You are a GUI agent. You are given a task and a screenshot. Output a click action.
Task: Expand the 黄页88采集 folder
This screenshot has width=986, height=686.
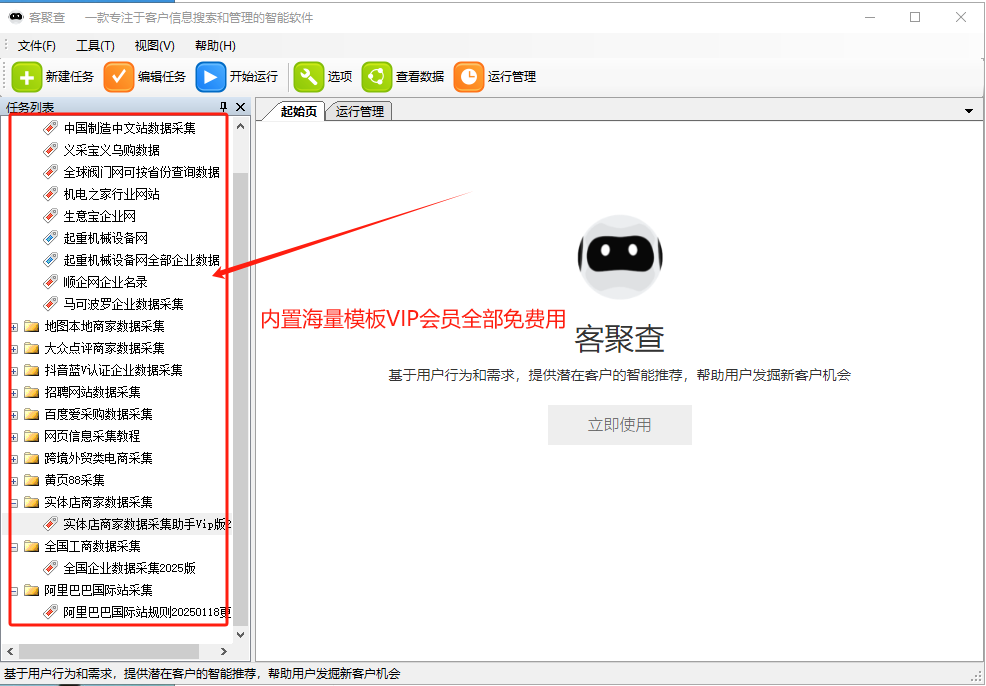pyautogui.click(x=14, y=481)
